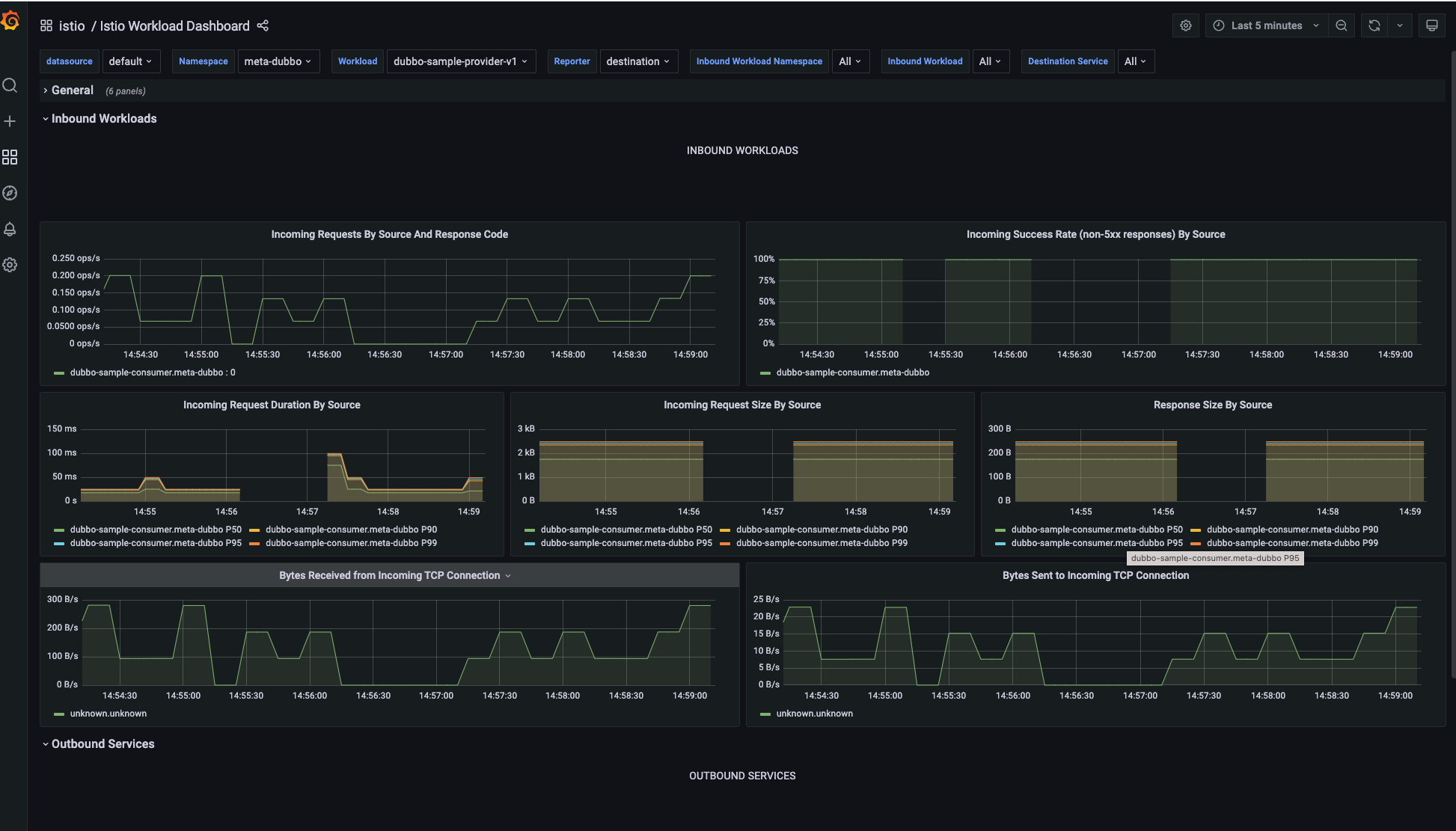The image size is (1456, 831).
Task: Click the datasource variable label
Action: 70,61
